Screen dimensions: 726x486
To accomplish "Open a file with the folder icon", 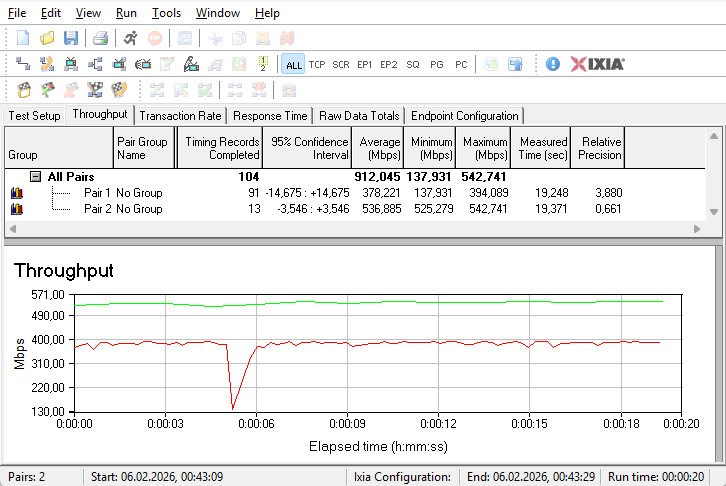I will (47, 38).
